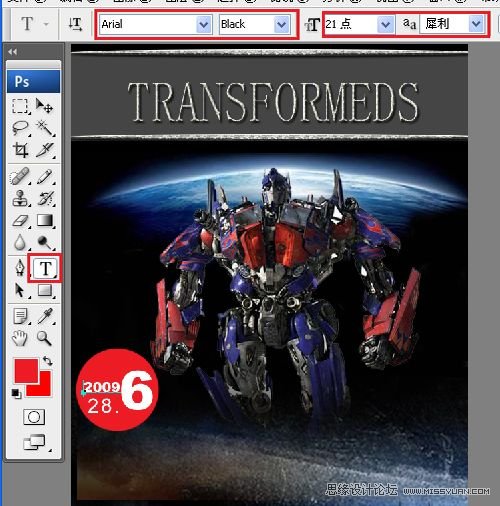
Task: Select the Healing Brush tool
Action: (20, 177)
